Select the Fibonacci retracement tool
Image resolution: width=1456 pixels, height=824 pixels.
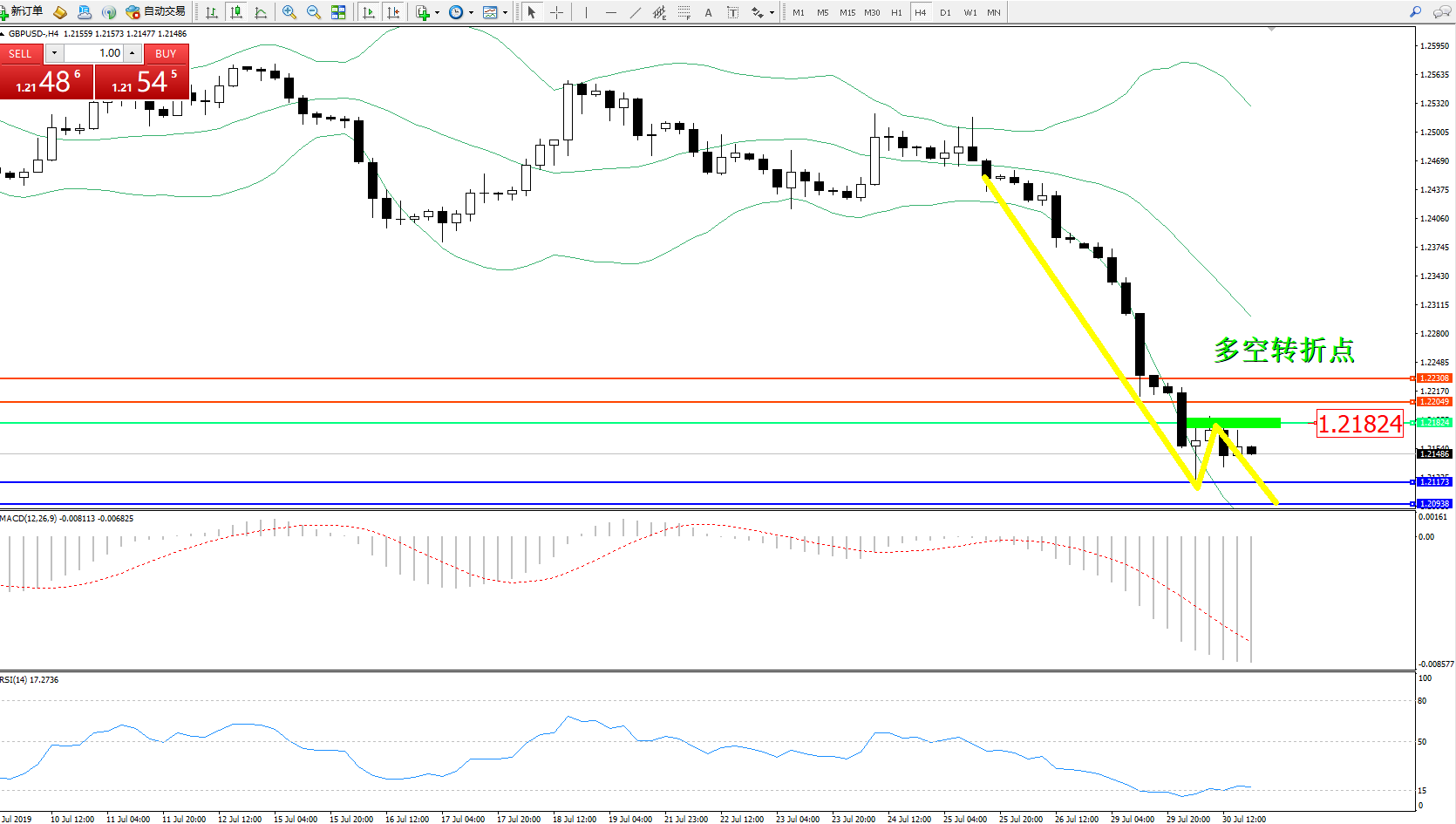pos(684,12)
